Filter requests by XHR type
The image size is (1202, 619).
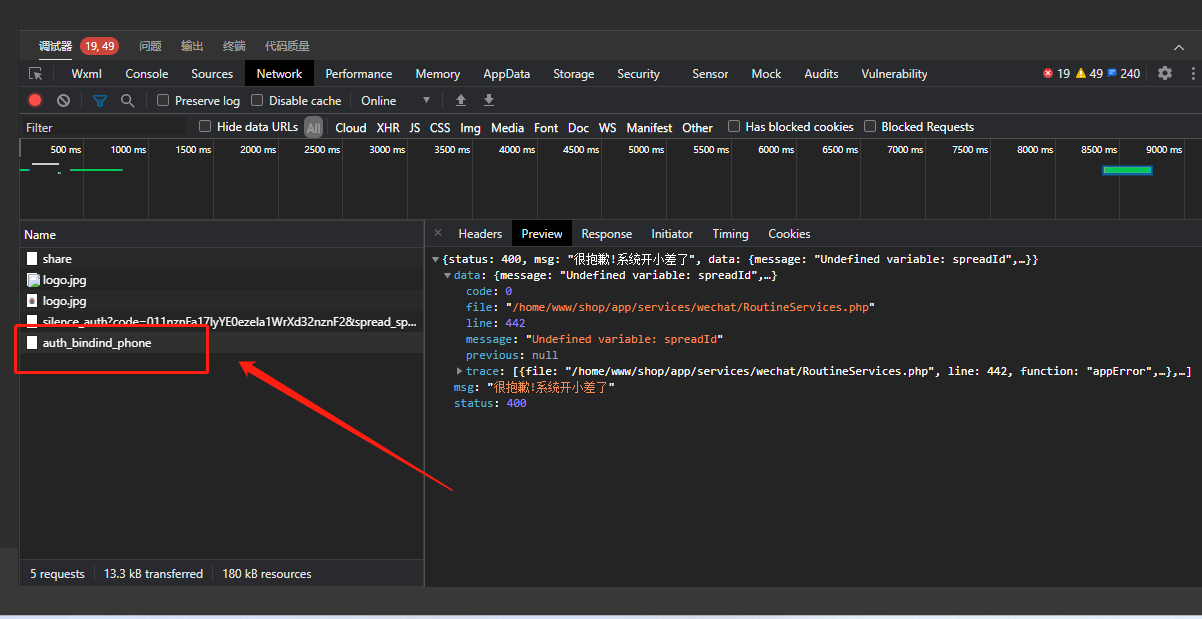tap(388, 127)
